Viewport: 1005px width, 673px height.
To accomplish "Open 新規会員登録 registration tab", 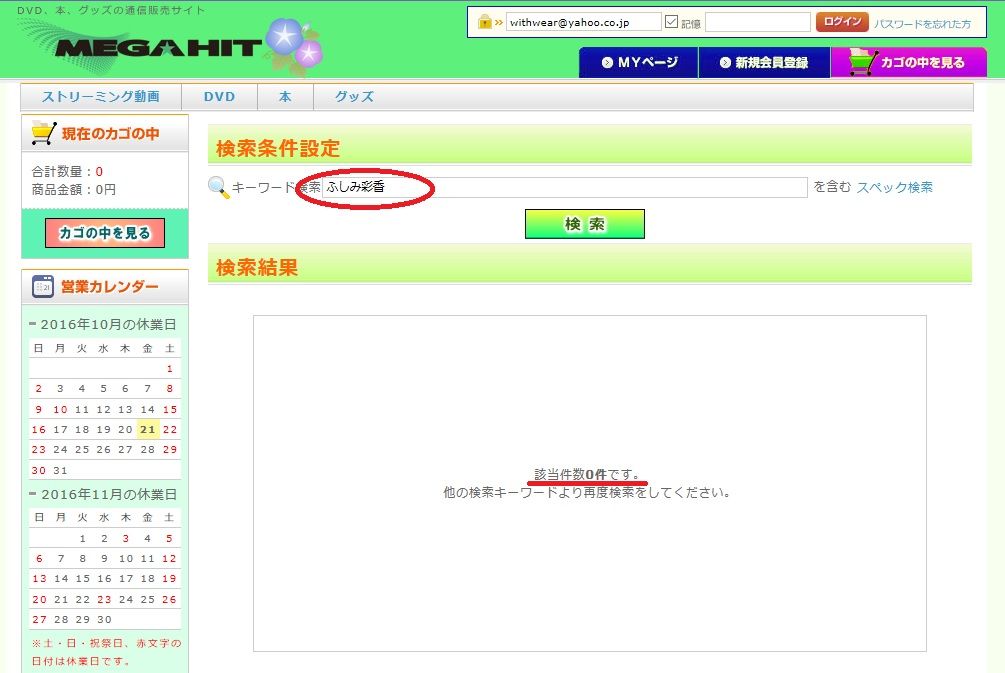I will pyautogui.click(x=764, y=62).
